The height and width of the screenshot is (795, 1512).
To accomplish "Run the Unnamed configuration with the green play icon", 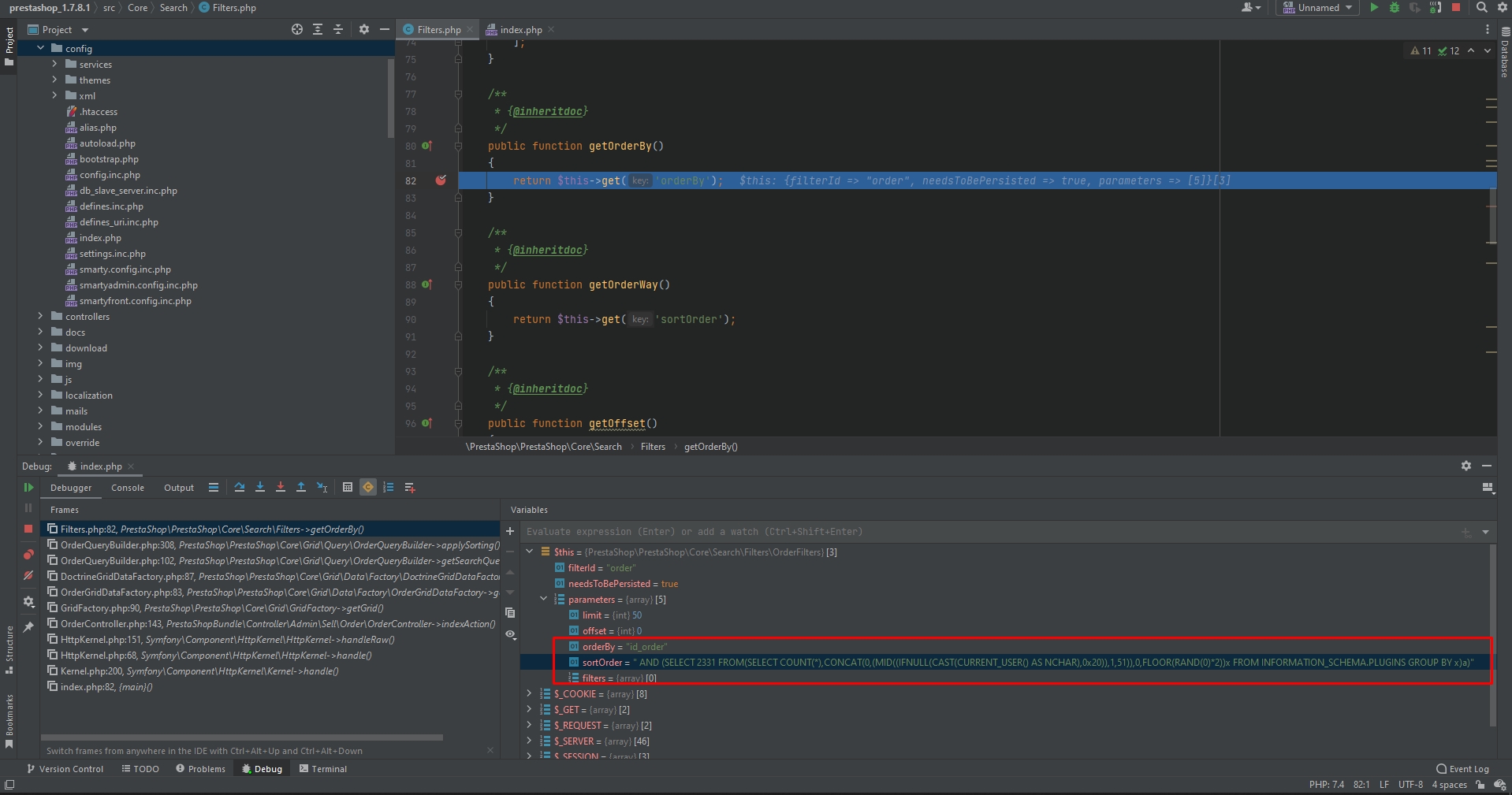I will click(x=1374, y=7).
